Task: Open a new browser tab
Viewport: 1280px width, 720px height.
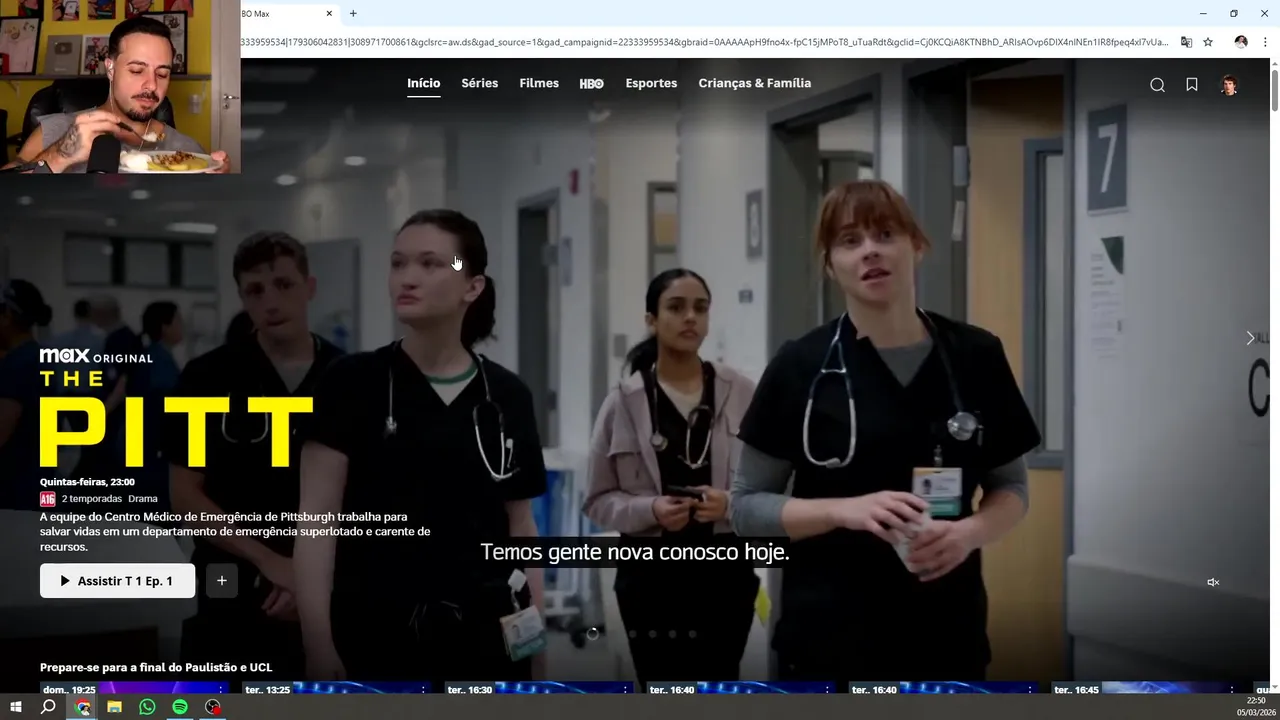Action: click(x=353, y=13)
